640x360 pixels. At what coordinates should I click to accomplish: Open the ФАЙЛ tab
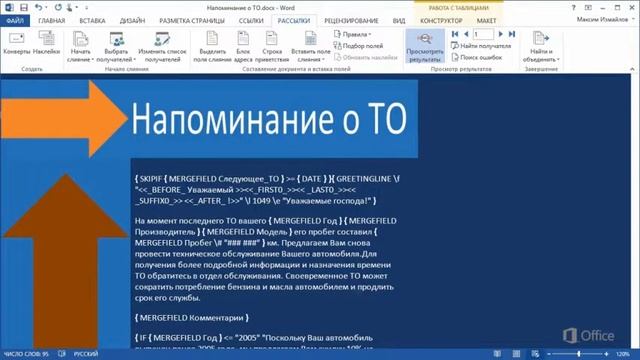(15, 20)
